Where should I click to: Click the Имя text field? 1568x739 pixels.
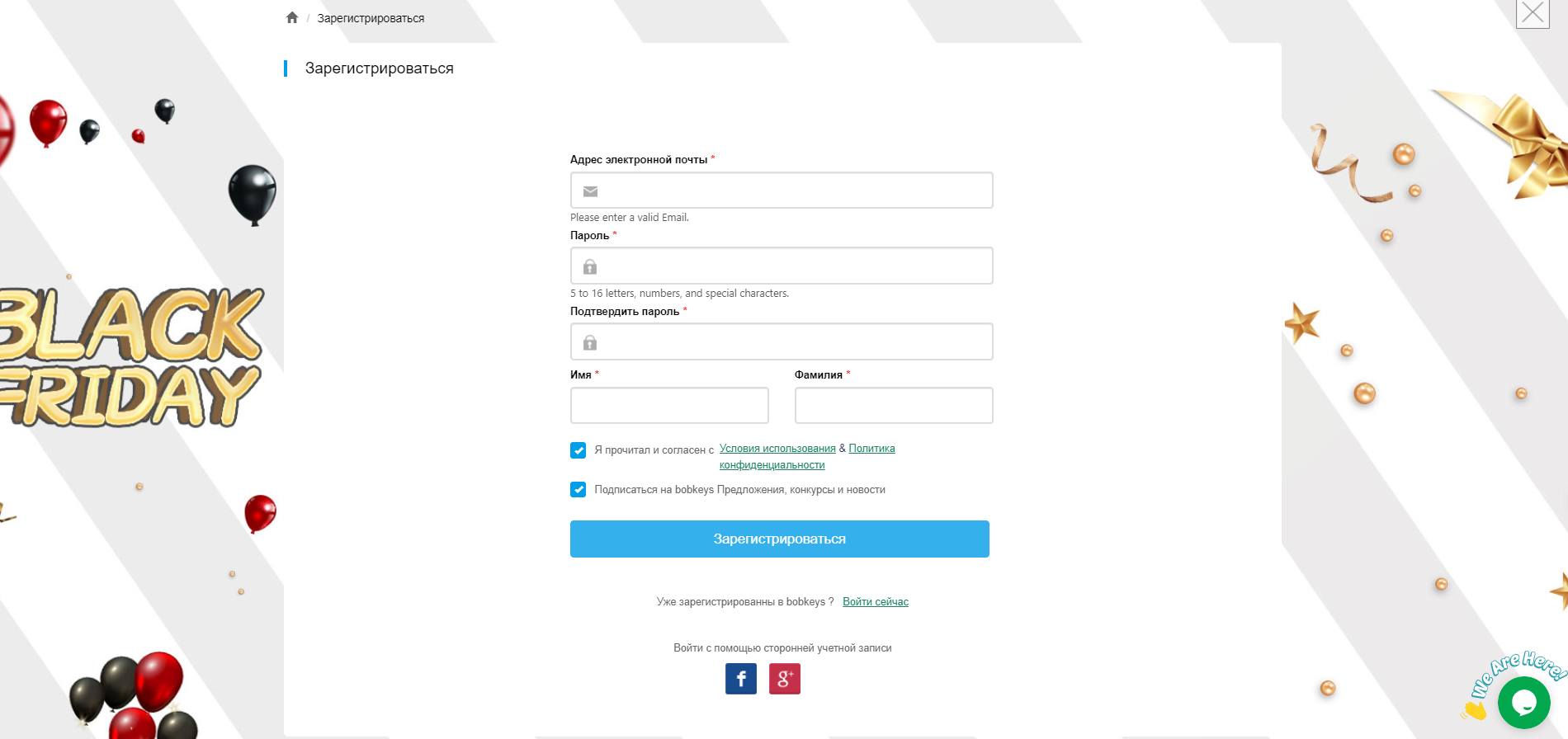tap(669, 406)
